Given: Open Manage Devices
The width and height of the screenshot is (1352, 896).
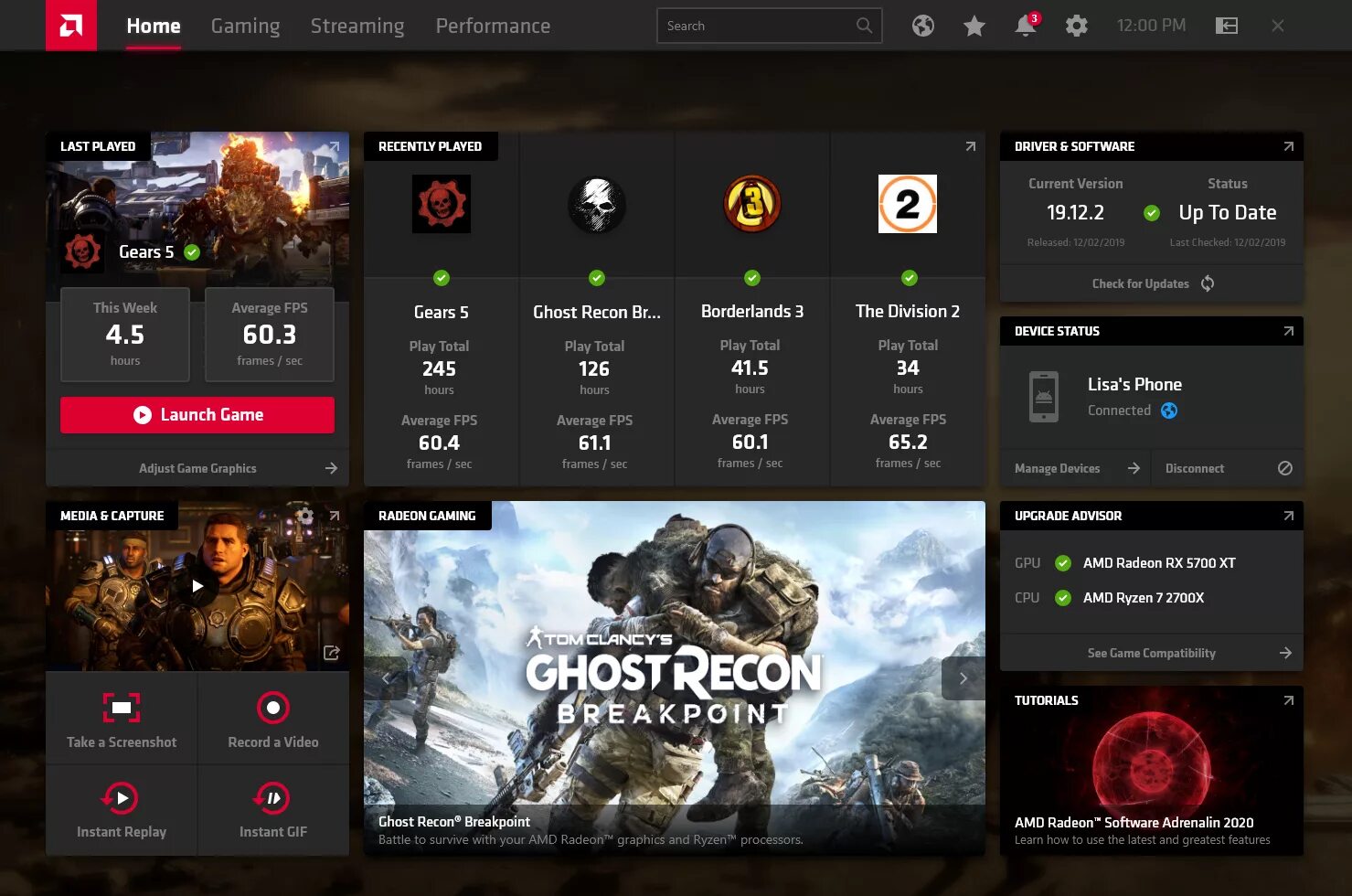Looking at the screenshot, I should coord(1076,468).
